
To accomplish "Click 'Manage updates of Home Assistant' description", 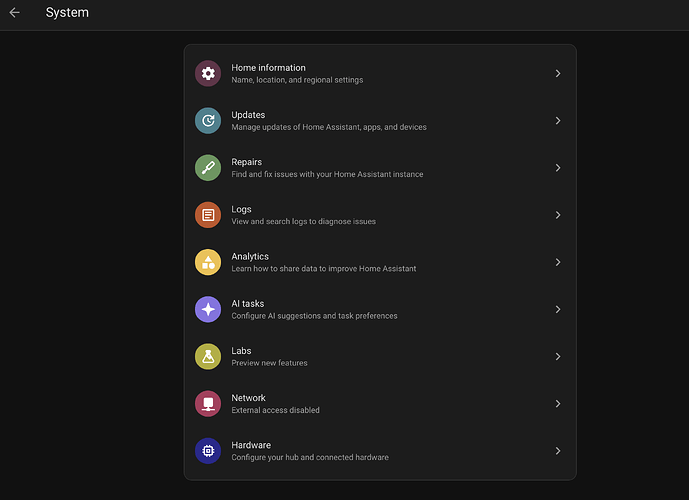I will (329, 127).
